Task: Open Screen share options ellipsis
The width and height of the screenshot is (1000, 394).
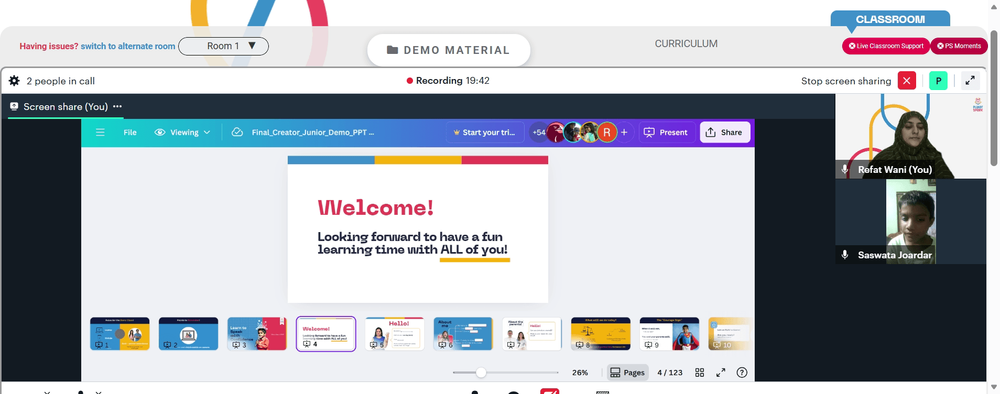Action: (117, 106)
